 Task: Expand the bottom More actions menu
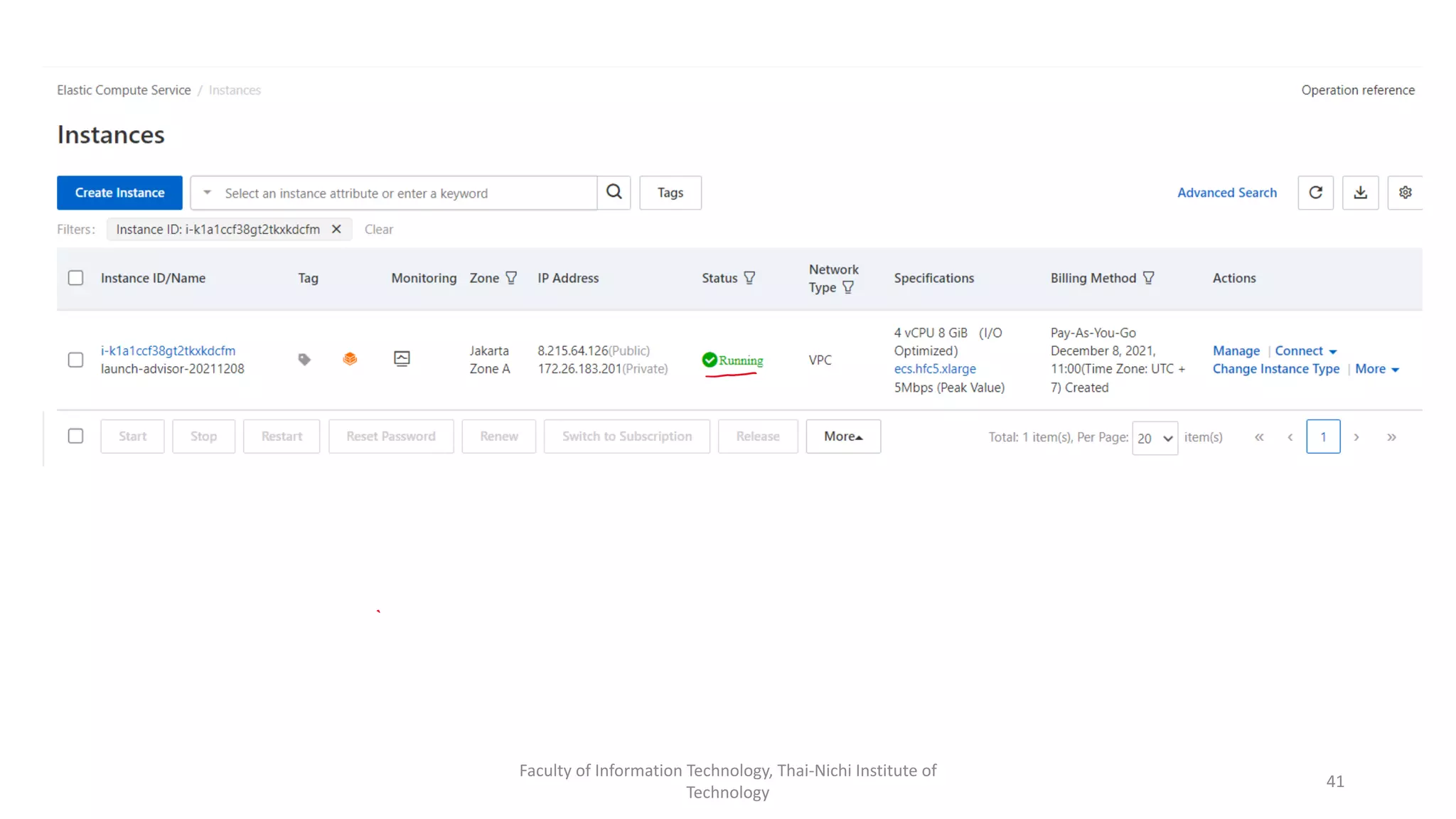click(843, 437)
